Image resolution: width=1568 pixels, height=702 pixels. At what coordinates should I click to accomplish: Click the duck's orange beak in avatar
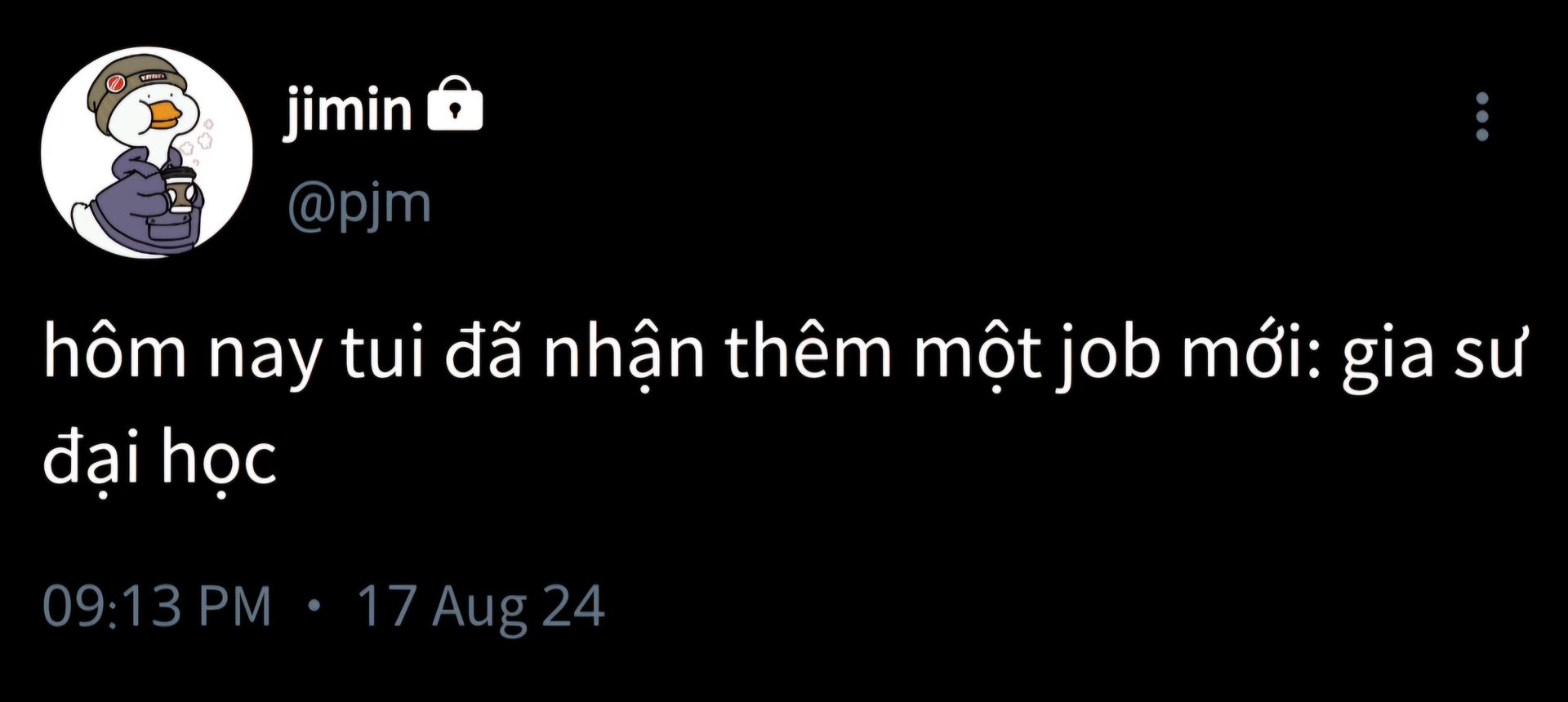[x=164, y=116]
